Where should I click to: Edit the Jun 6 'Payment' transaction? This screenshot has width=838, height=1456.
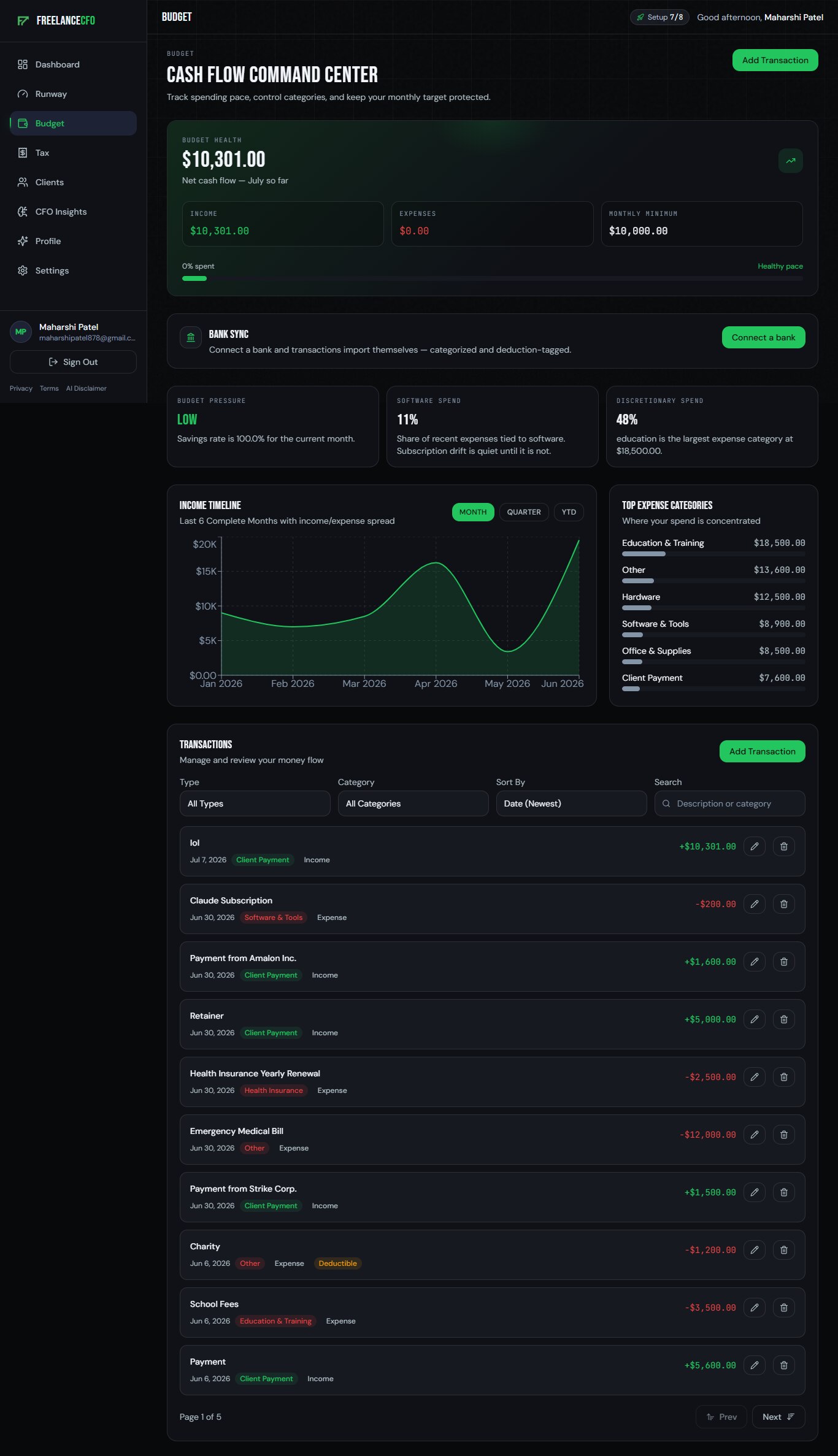[755, 1365]
